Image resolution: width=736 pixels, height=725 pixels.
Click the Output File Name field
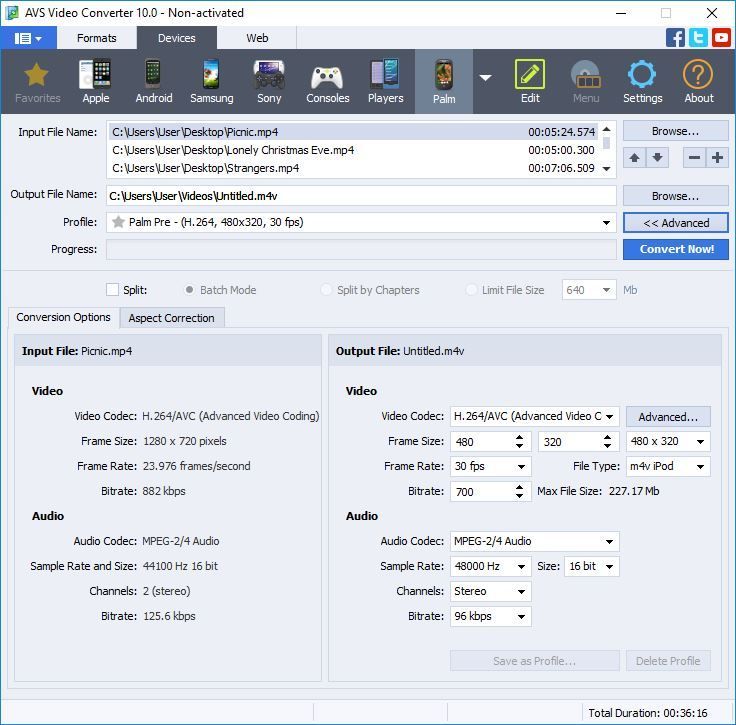point(361,196)
